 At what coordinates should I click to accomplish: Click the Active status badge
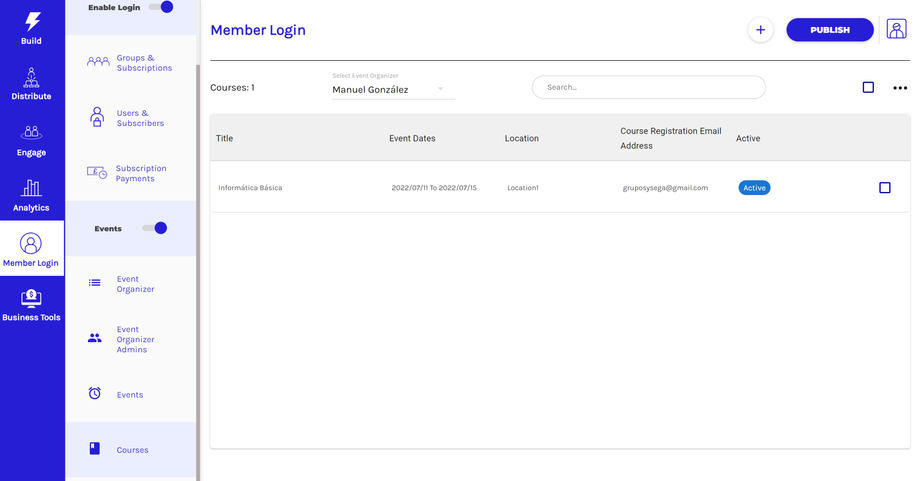(x=754, y=188)
